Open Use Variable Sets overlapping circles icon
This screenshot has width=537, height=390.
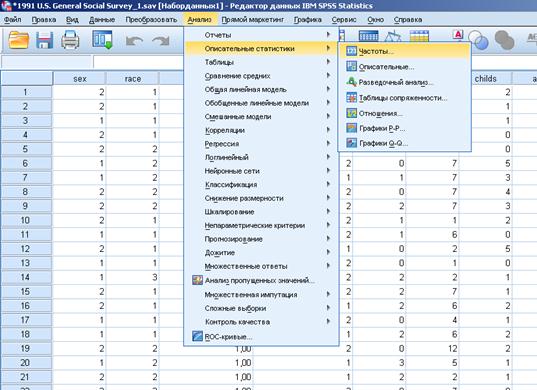(478, 40)
